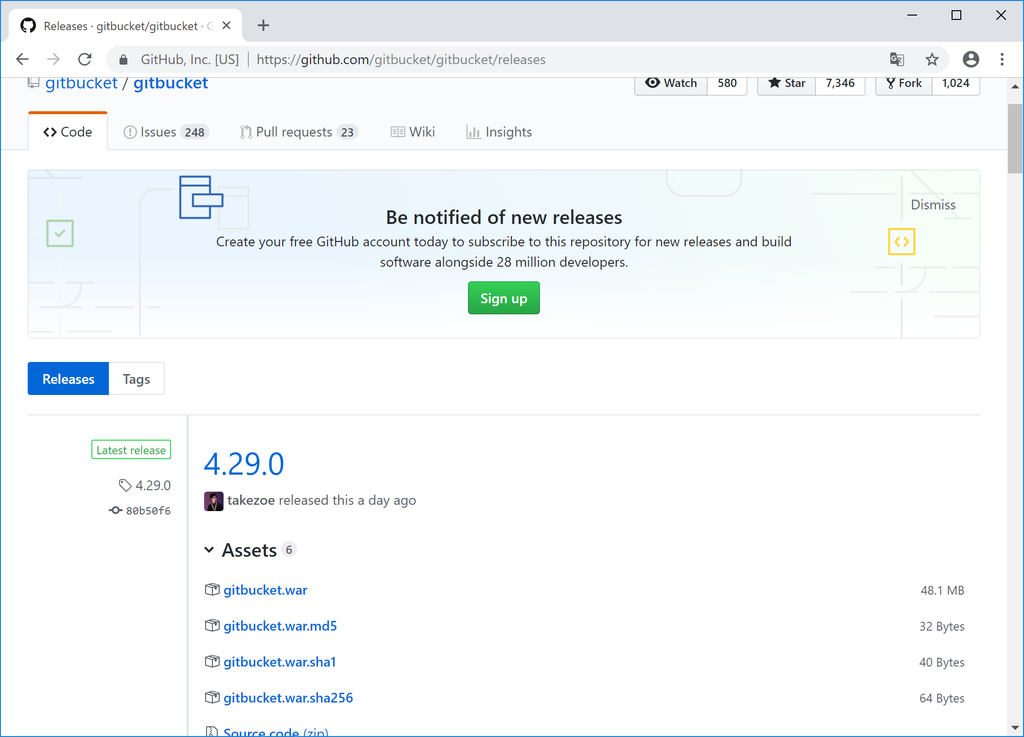This screenshot has width=1024, height=737.
Task: Click takezoe's avatar picture
Action: click(x=214, y=500)
